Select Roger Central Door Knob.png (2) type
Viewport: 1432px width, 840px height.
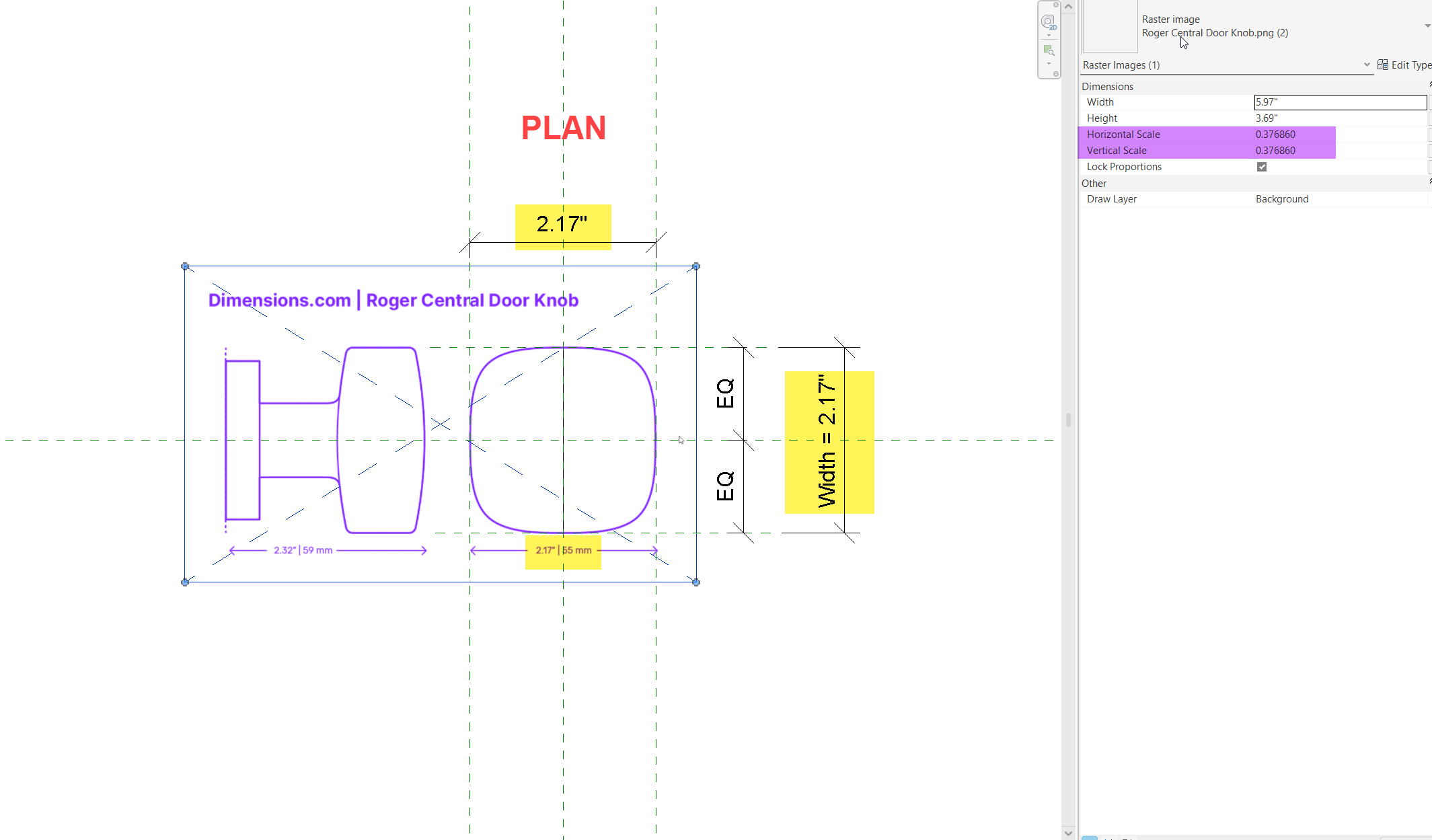click(1214, 32)
